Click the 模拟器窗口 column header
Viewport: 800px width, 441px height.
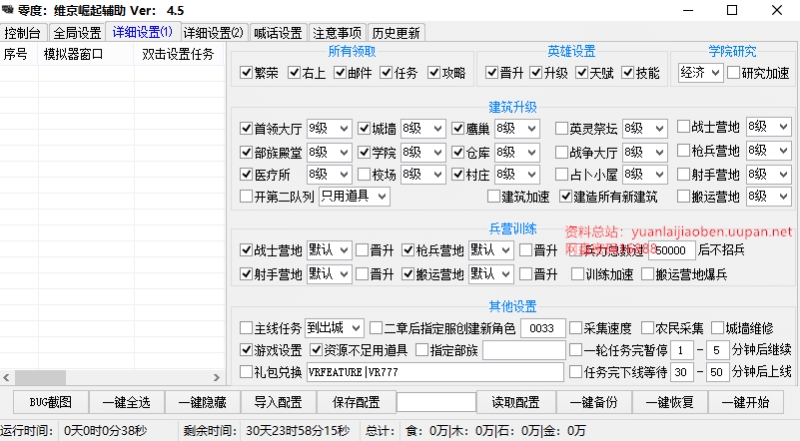coord(86,54)
